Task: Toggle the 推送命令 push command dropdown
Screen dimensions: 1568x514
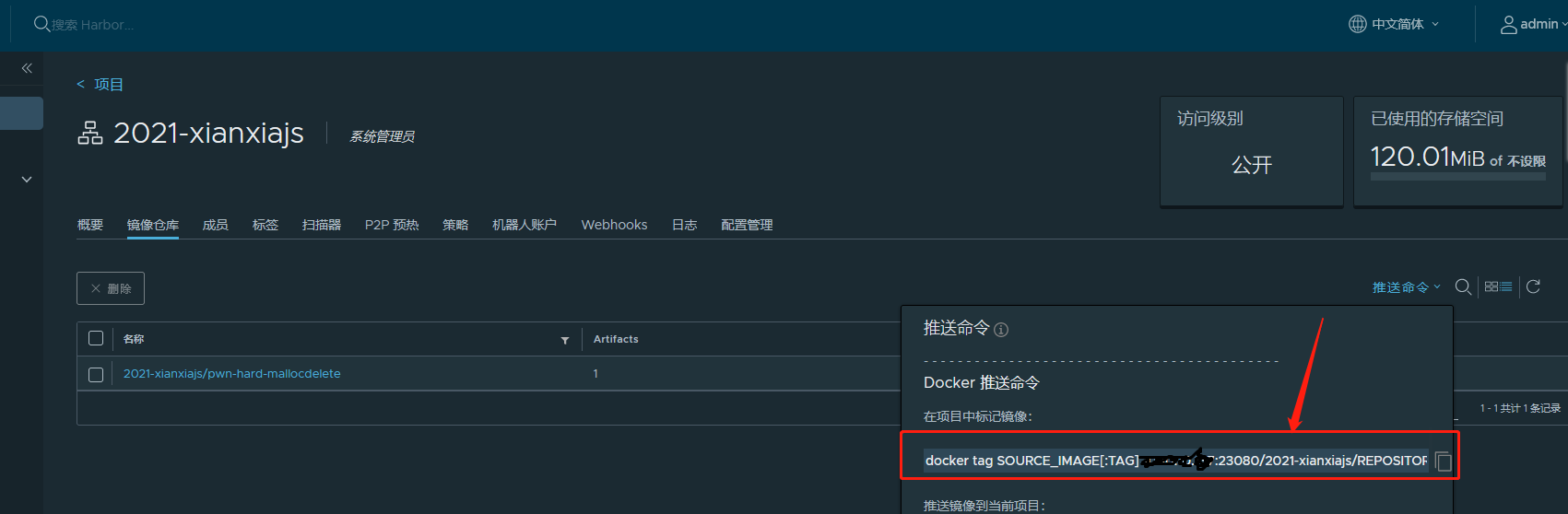Action: click(1407, 287)
